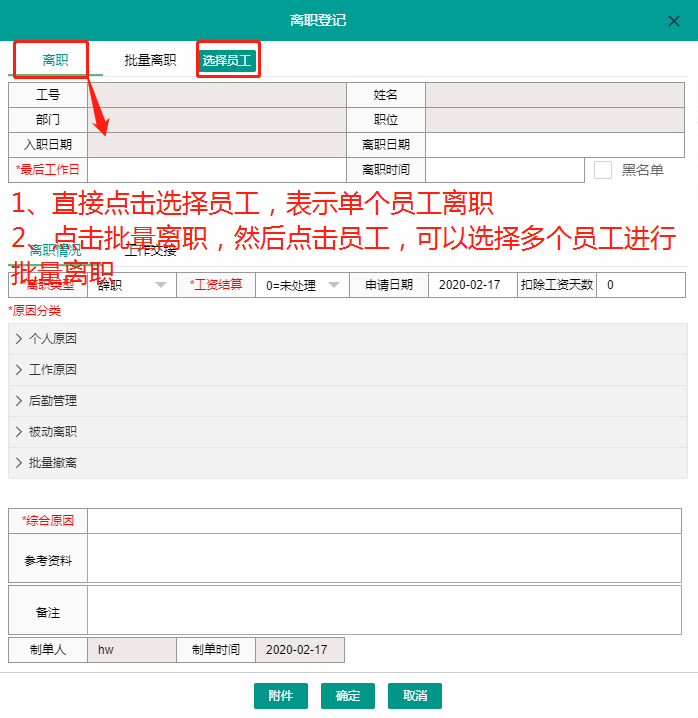Click the 离职时间 input field
The width and height of the screenshot is (698, 718).
[x=504, y=170]
